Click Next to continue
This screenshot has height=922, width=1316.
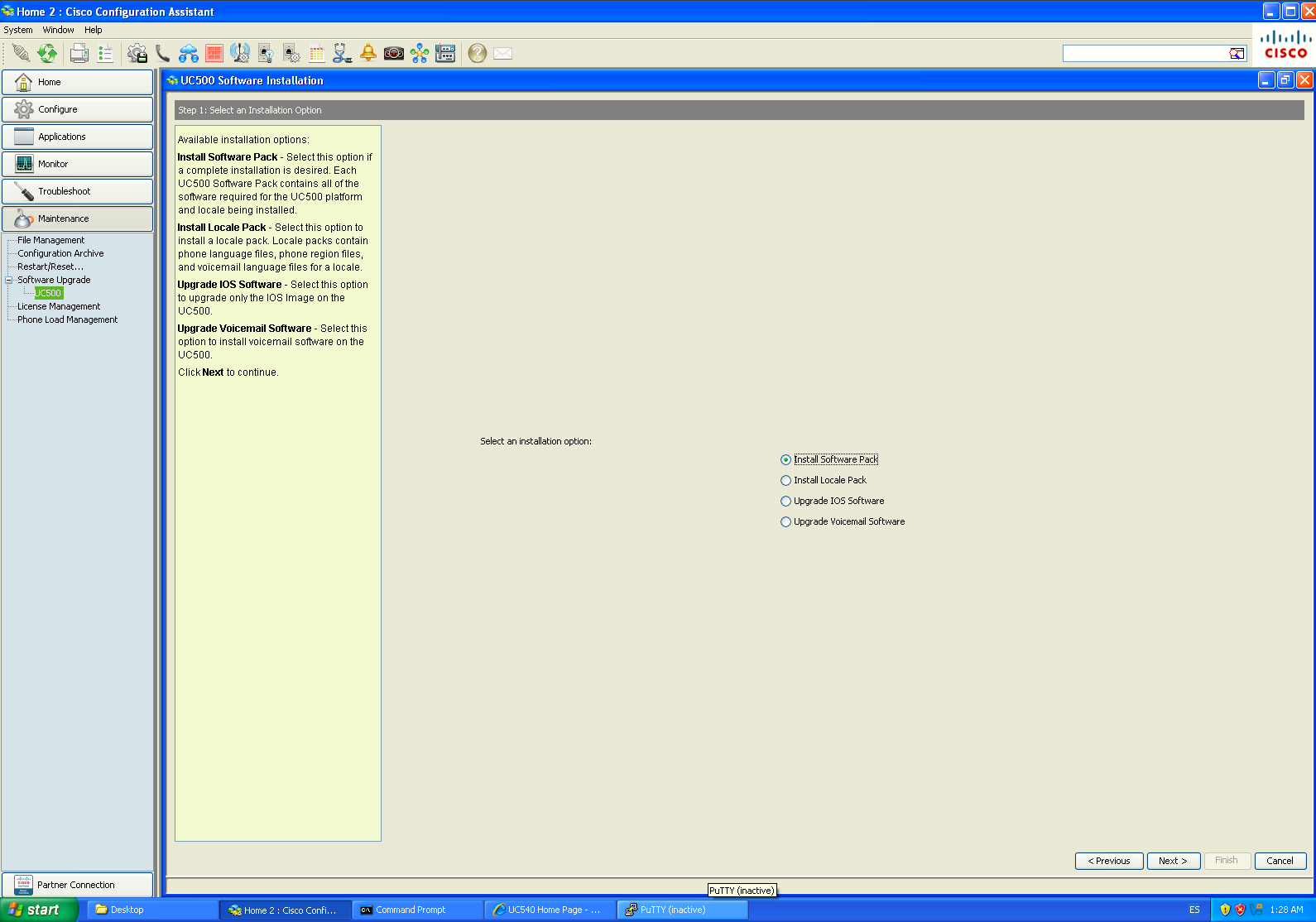click(x=1174, y=861)
